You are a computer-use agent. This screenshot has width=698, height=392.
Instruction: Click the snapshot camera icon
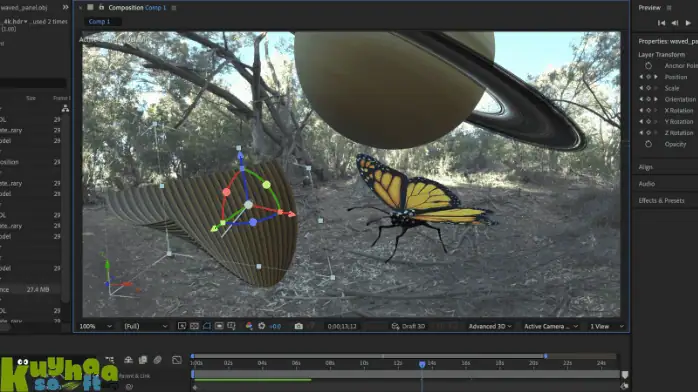pos(298,326)
